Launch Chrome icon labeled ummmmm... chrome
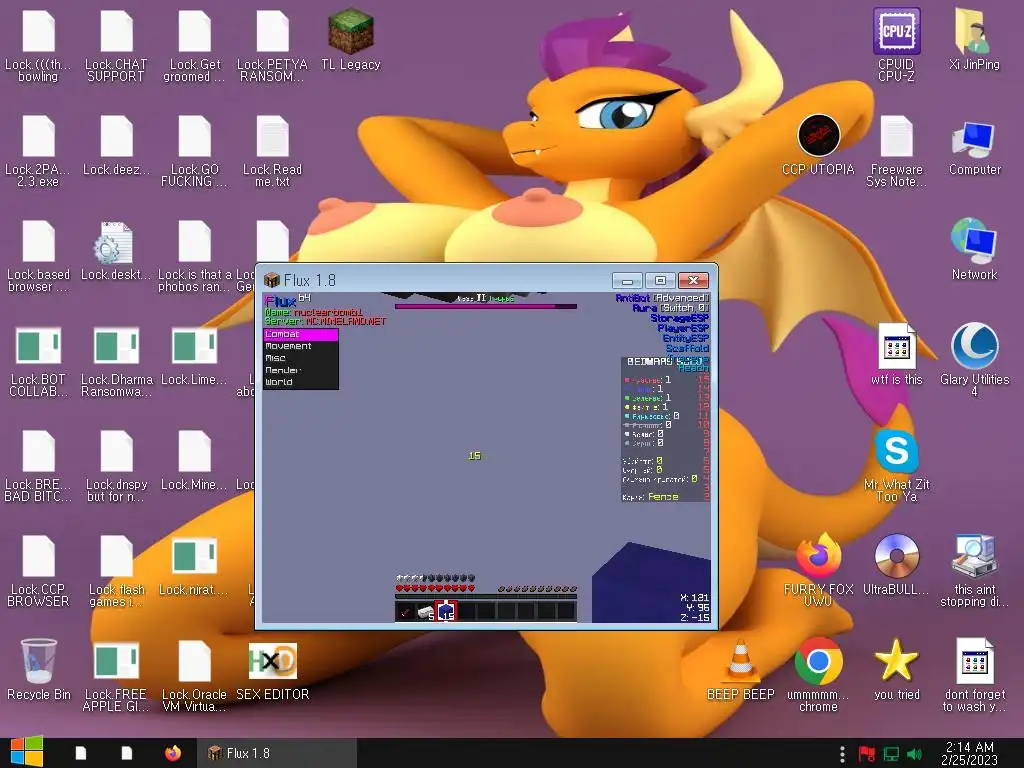The height and width of the screenshot is (768, 1024). [818, 675]
